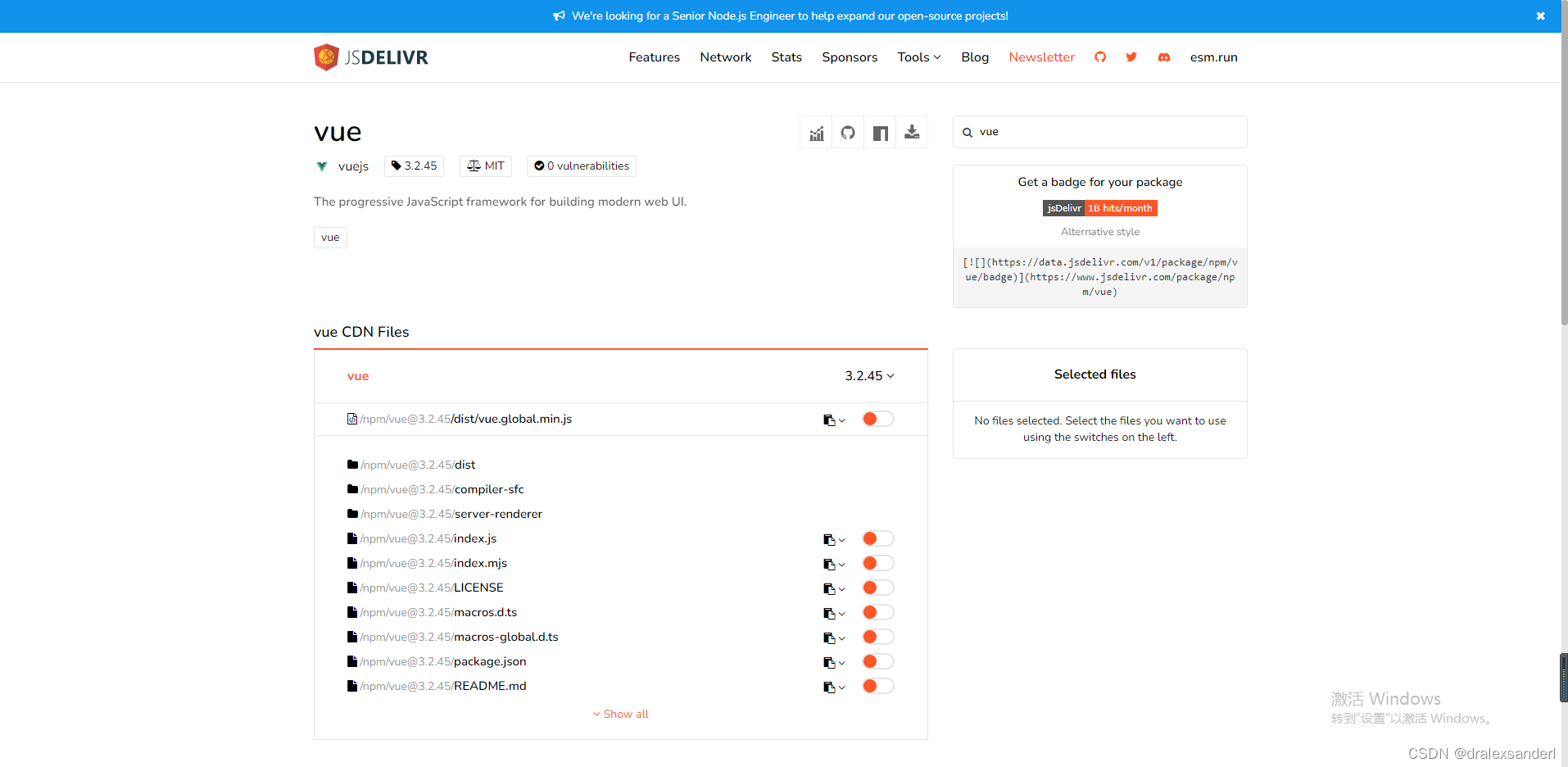Copy link for vue.global.min.js

[x=834, y=420]
